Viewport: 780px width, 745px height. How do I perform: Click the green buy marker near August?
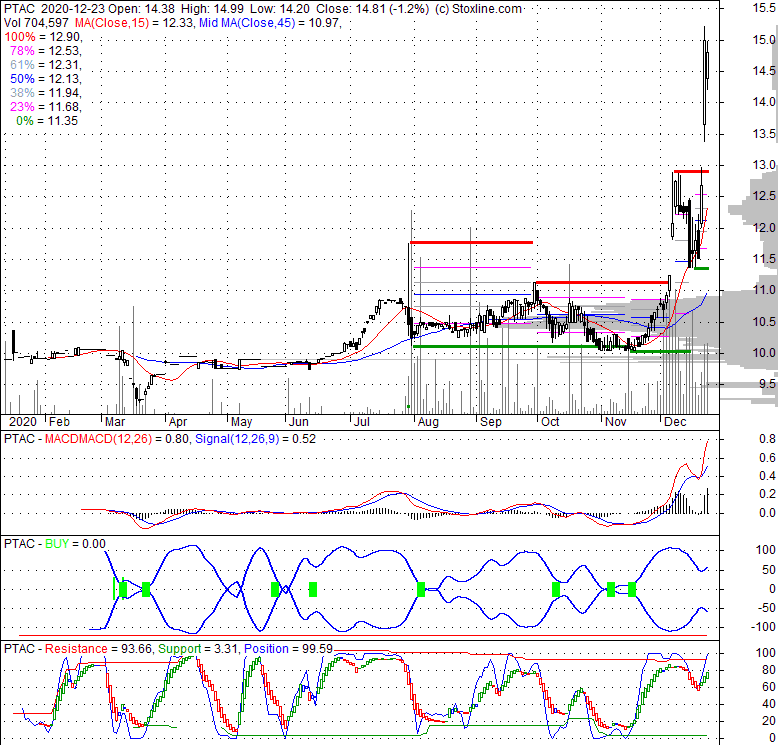[x=421, y=589]
